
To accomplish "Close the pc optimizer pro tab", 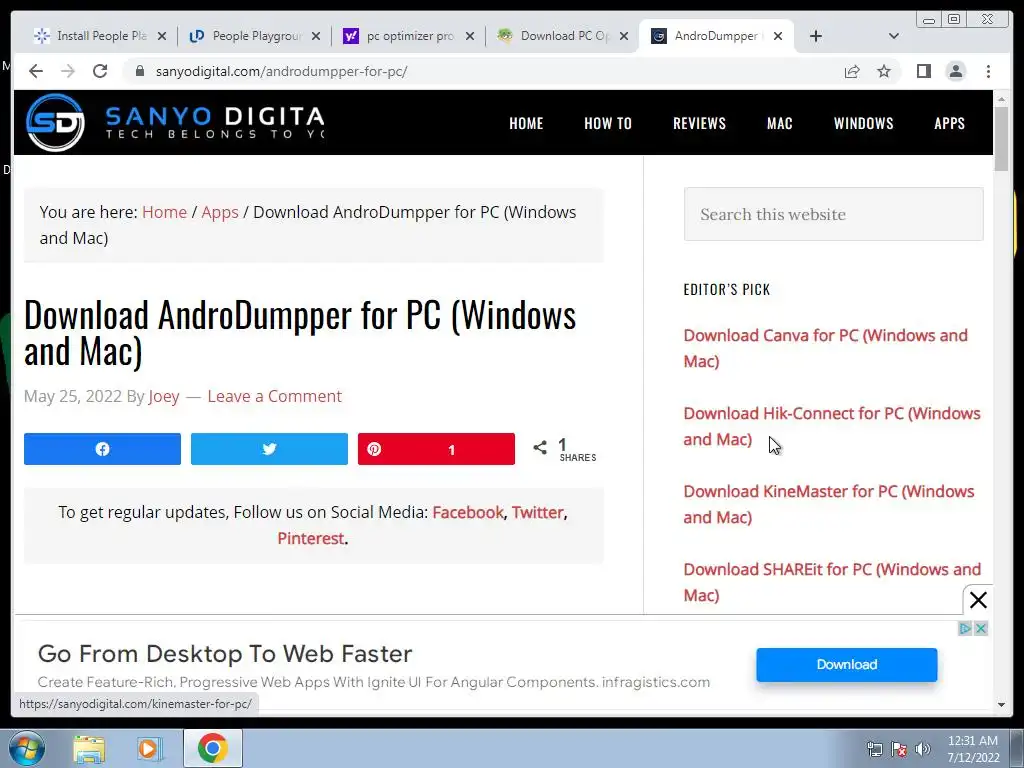I will pos(470,36).
